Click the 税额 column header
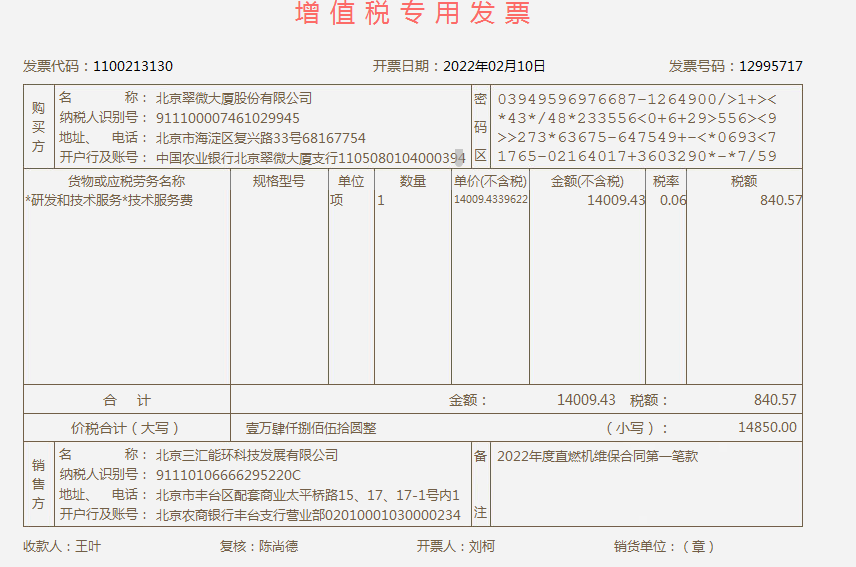The height and width of the screenshot is (567, 856). click(743, 181)
